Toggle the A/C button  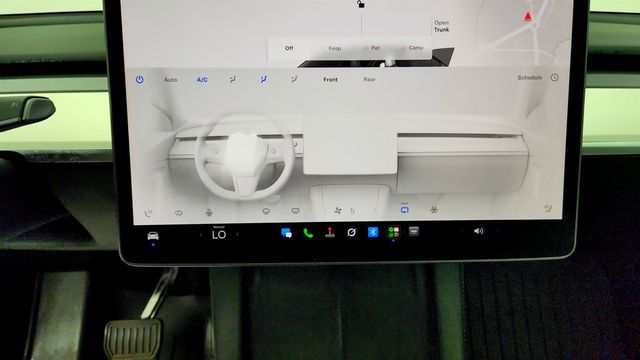pos(202,80)
